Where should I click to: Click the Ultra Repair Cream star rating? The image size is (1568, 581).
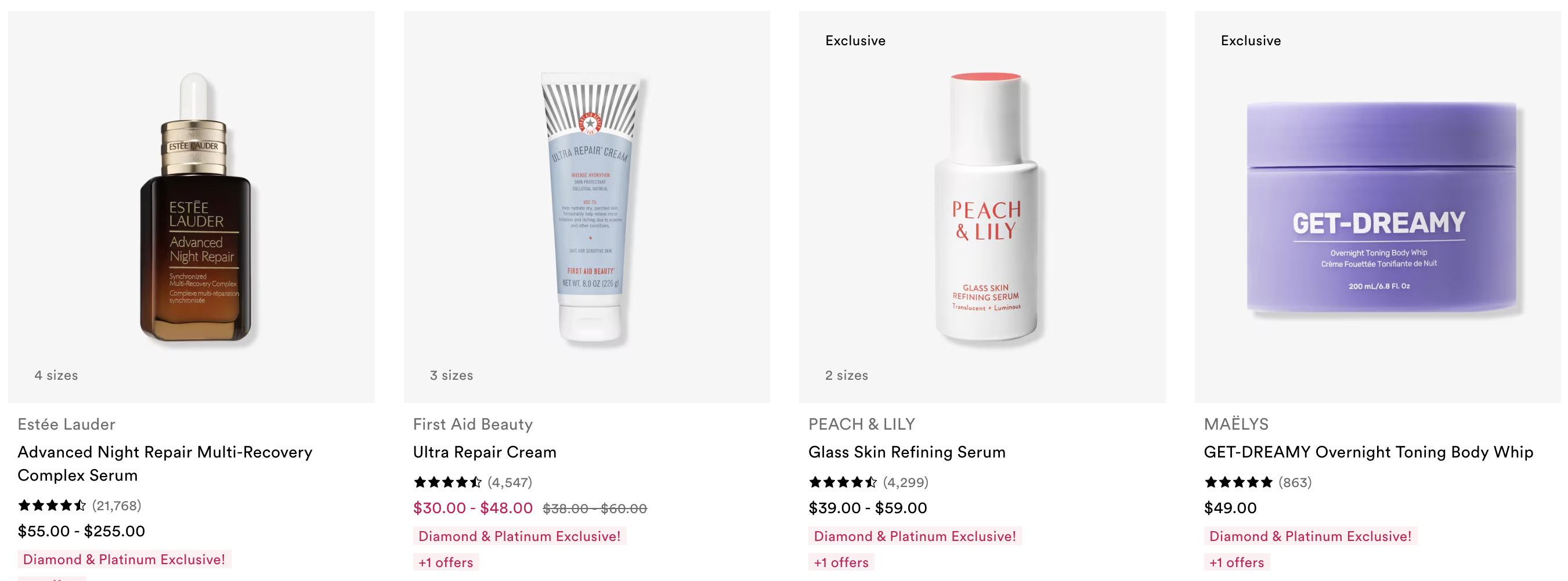click(447, 482)
